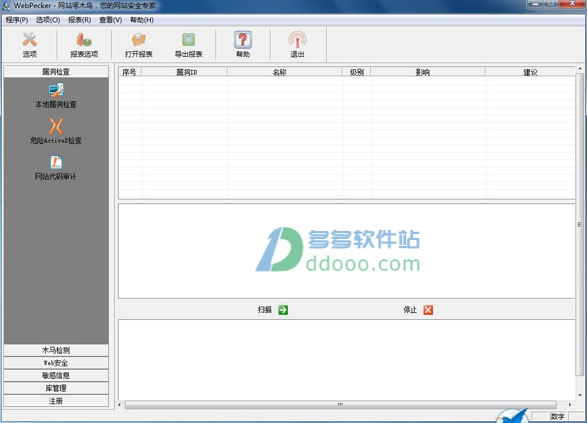Sort by the 建议 column header
587x423 pixels.
point(530,72)
